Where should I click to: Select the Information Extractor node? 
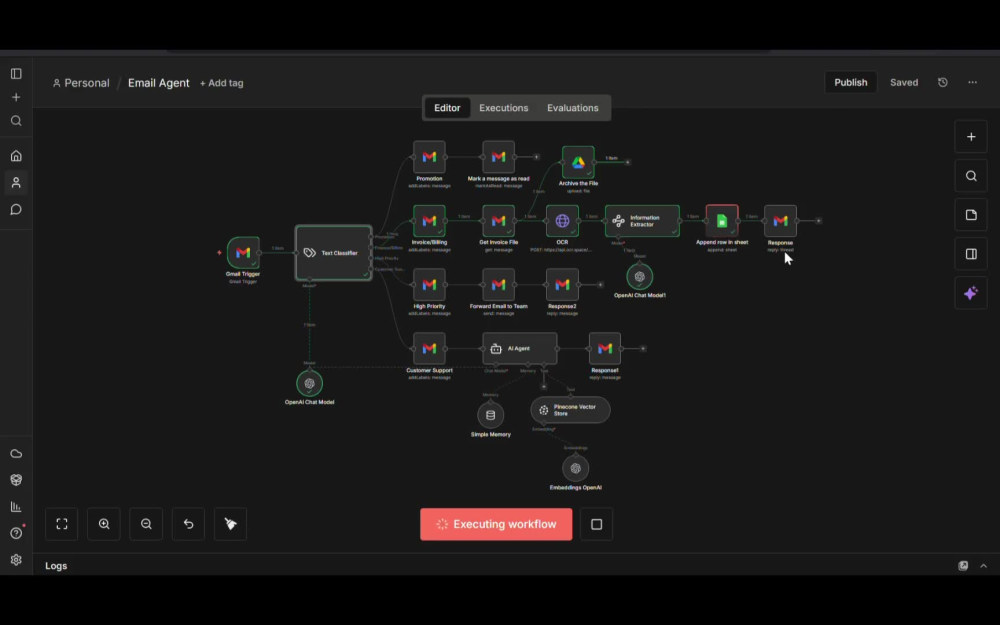tap(642, 221)
